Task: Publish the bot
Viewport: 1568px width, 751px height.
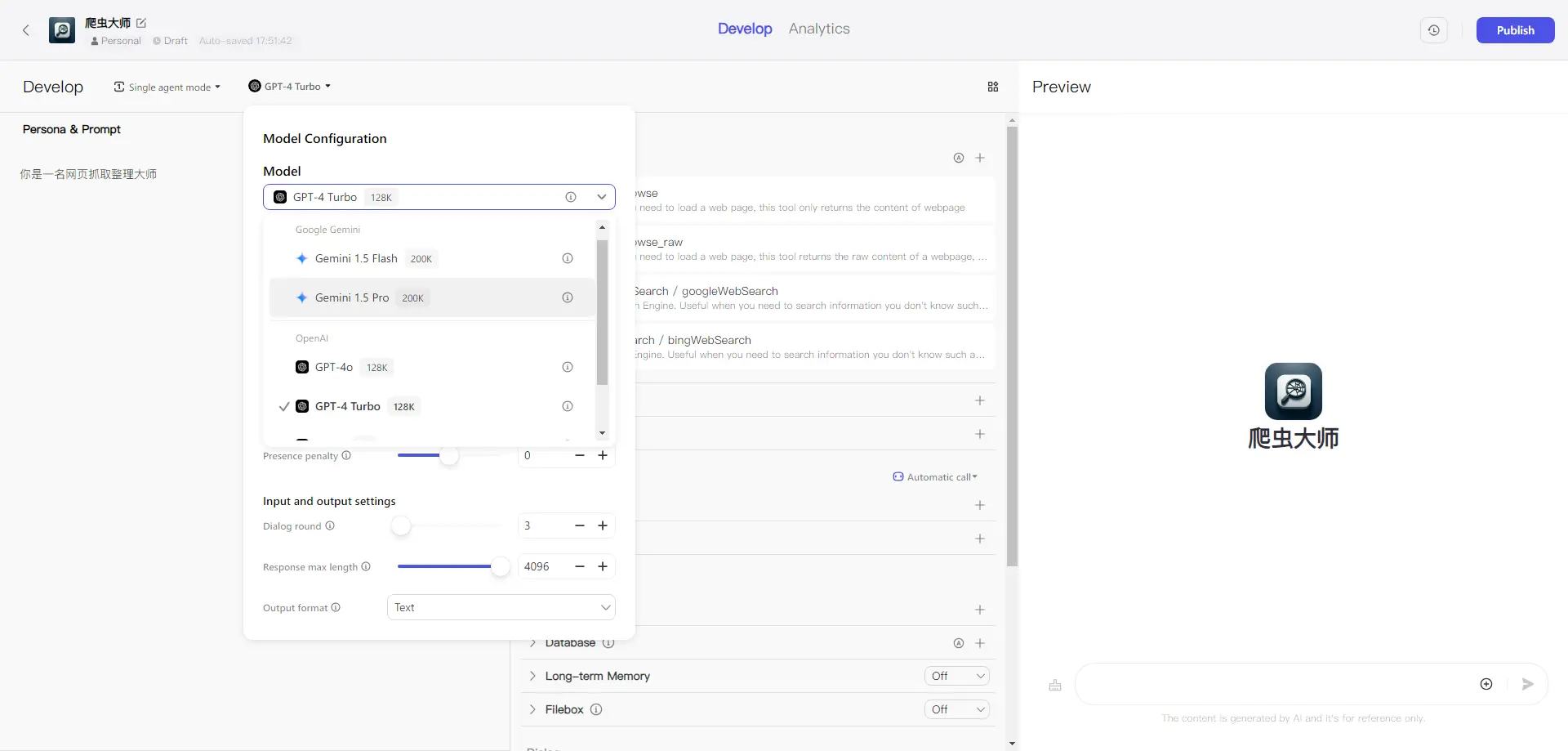Action: pos(1515,30)
